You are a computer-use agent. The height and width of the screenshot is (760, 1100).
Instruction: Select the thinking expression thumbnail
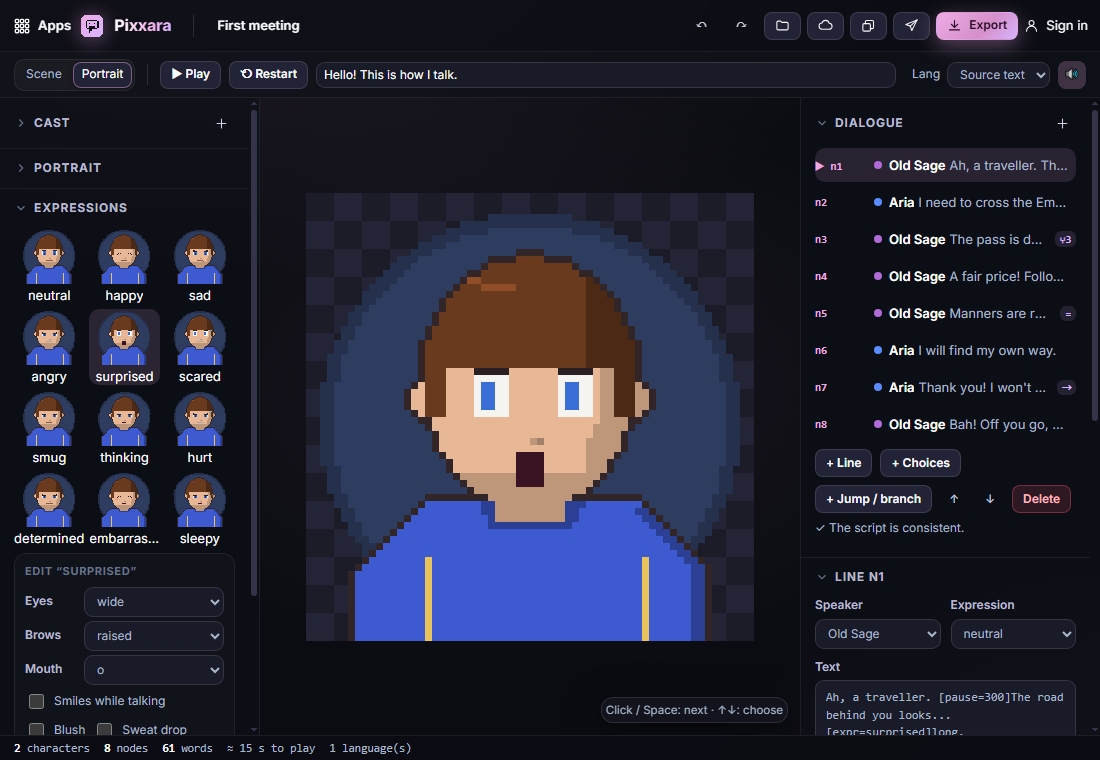point(124,428)
